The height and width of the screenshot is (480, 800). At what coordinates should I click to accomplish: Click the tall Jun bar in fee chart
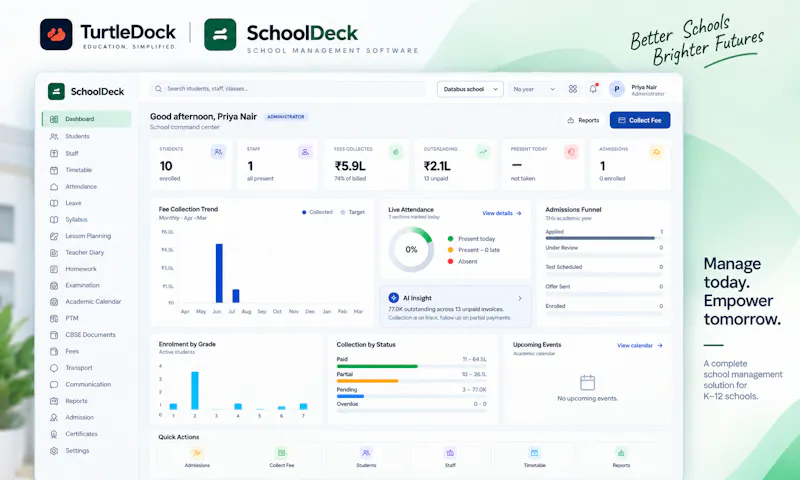pyautogui.click(x=219, y=273)
